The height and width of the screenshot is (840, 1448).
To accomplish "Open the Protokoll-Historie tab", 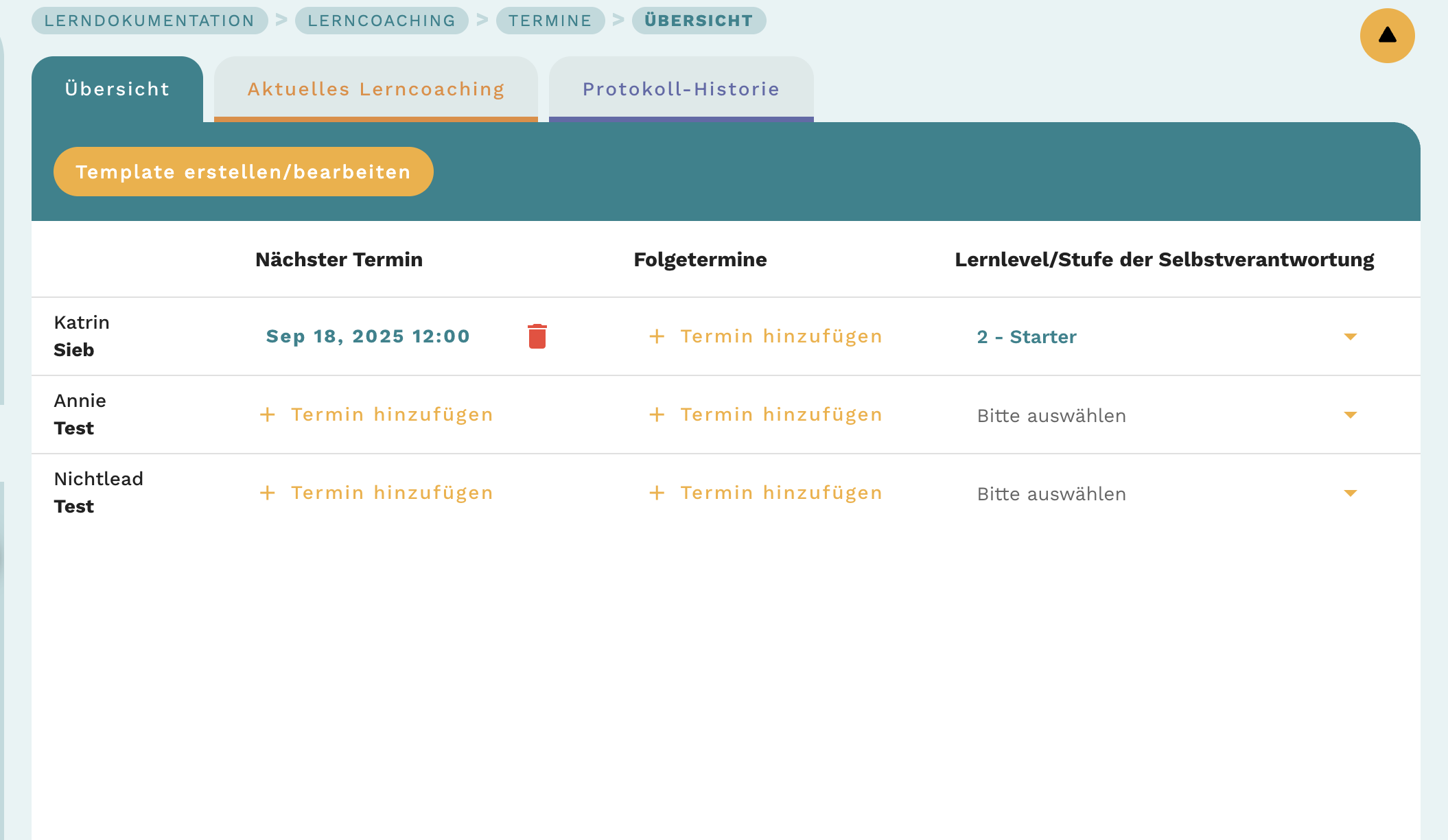I will coord(681,89).
